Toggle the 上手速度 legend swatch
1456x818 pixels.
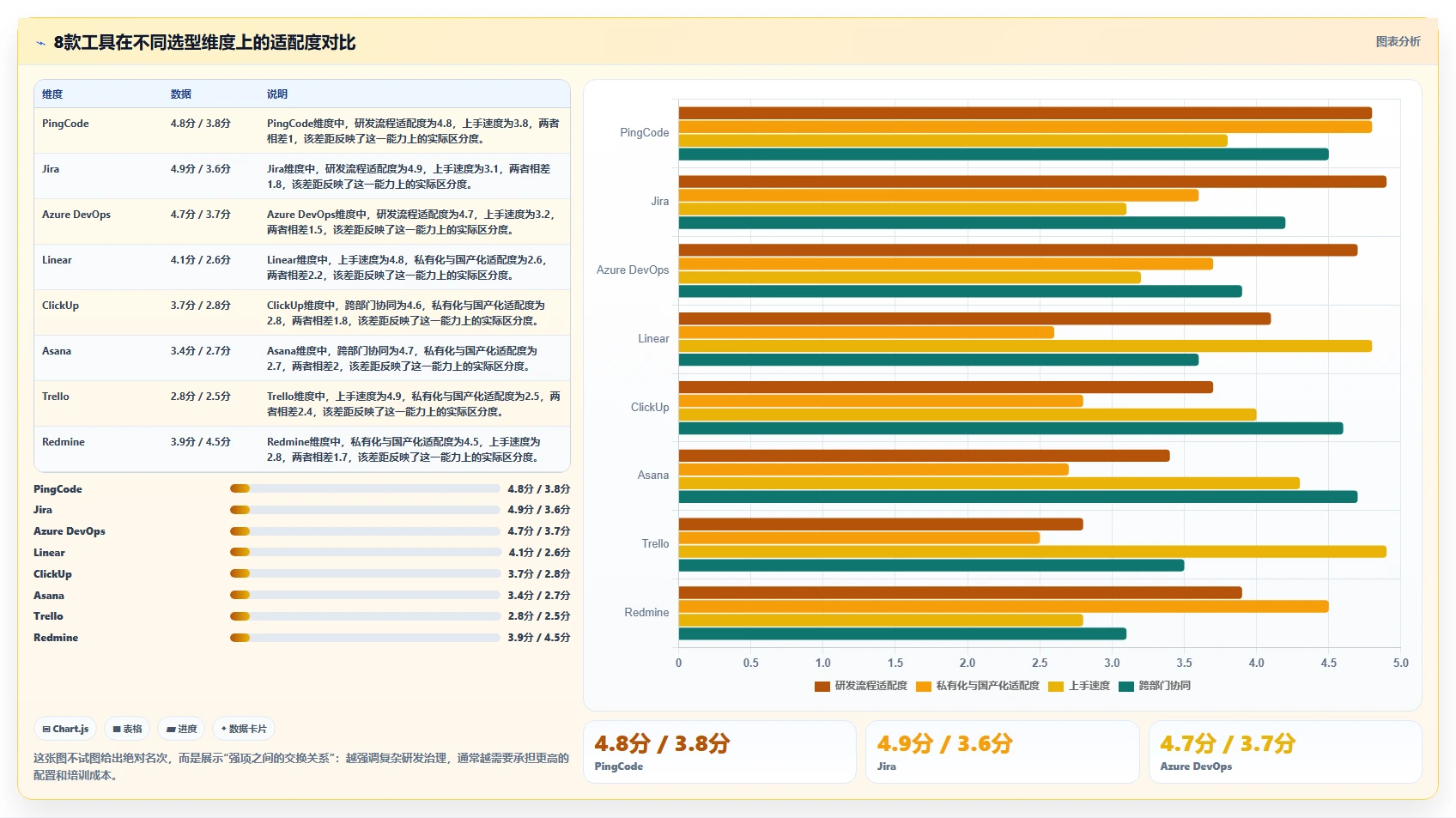1056,686
